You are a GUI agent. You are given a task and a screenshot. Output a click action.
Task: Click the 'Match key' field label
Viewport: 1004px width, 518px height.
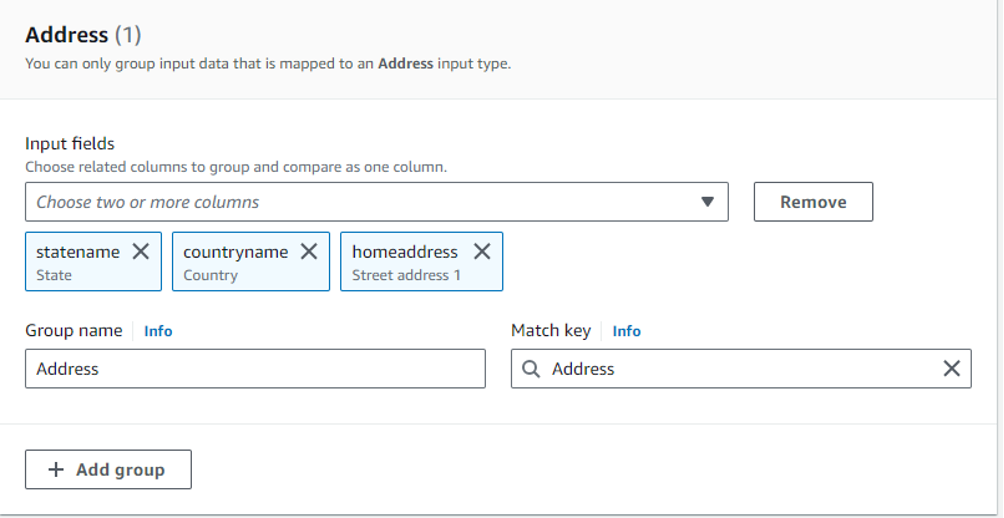click(551, 331)
